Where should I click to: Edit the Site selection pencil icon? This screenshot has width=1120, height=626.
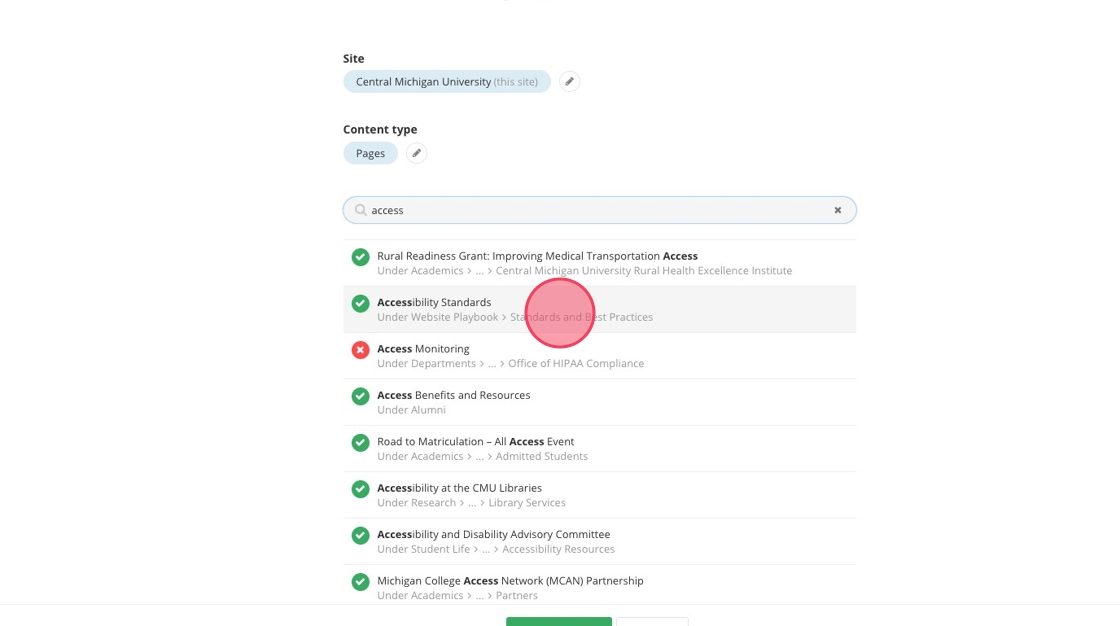tap(569, 81)
